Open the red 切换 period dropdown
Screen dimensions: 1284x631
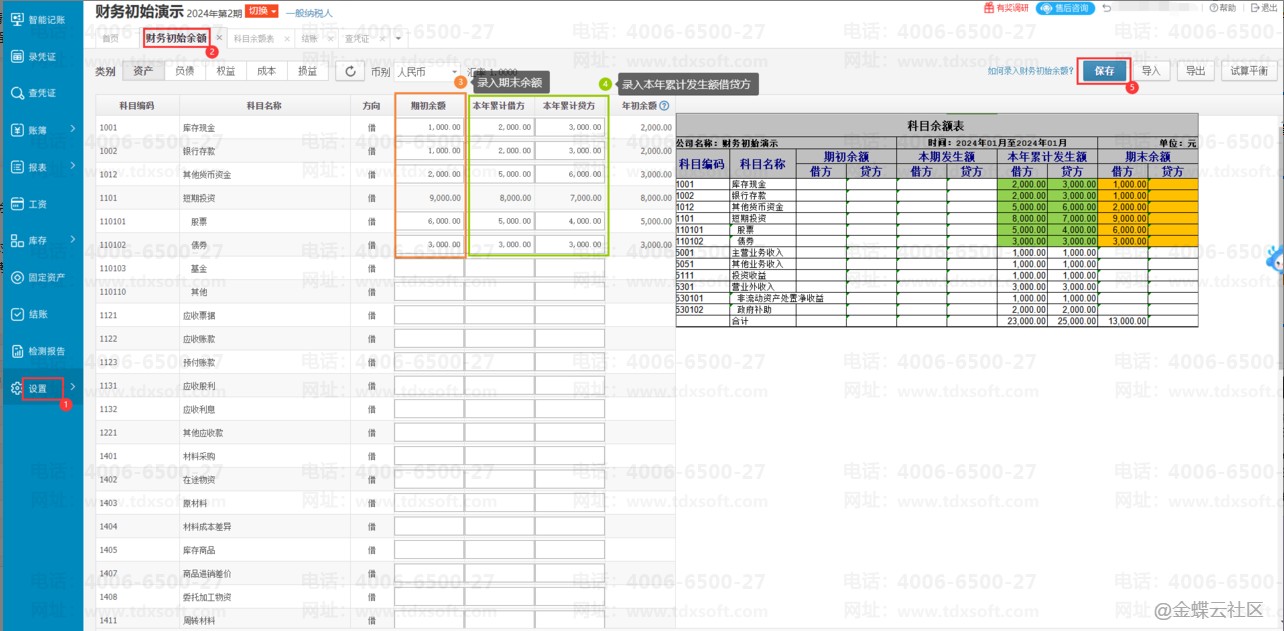pos(261,12)
